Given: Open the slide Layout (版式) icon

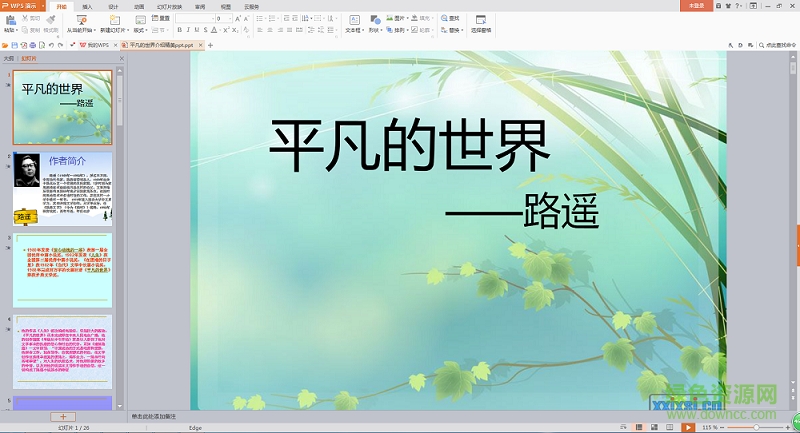Looking at the screenshot, I should coord(140,20).
